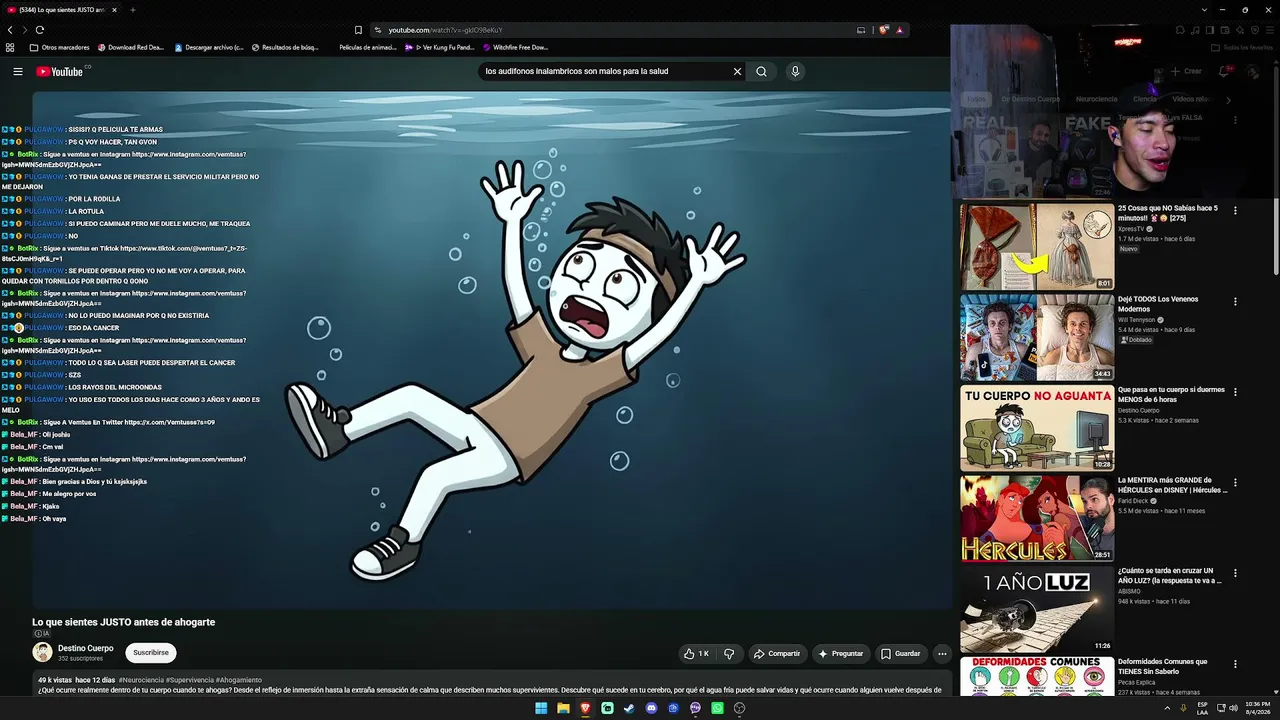The image size is (1280, 720).
Task: Open the Brave browser main menu
Action: tap(1269, 30)
